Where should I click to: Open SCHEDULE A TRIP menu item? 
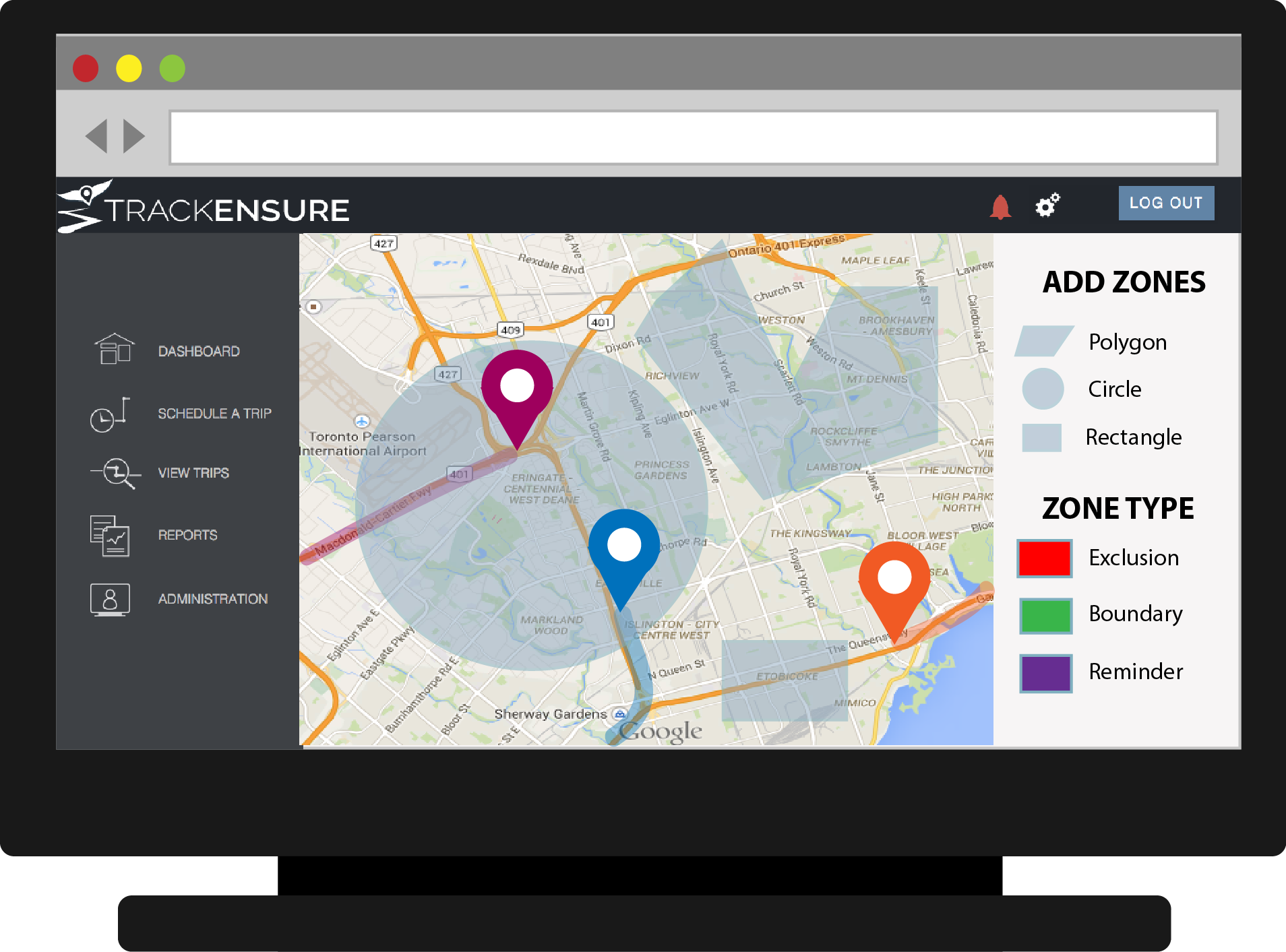(214, 413)
